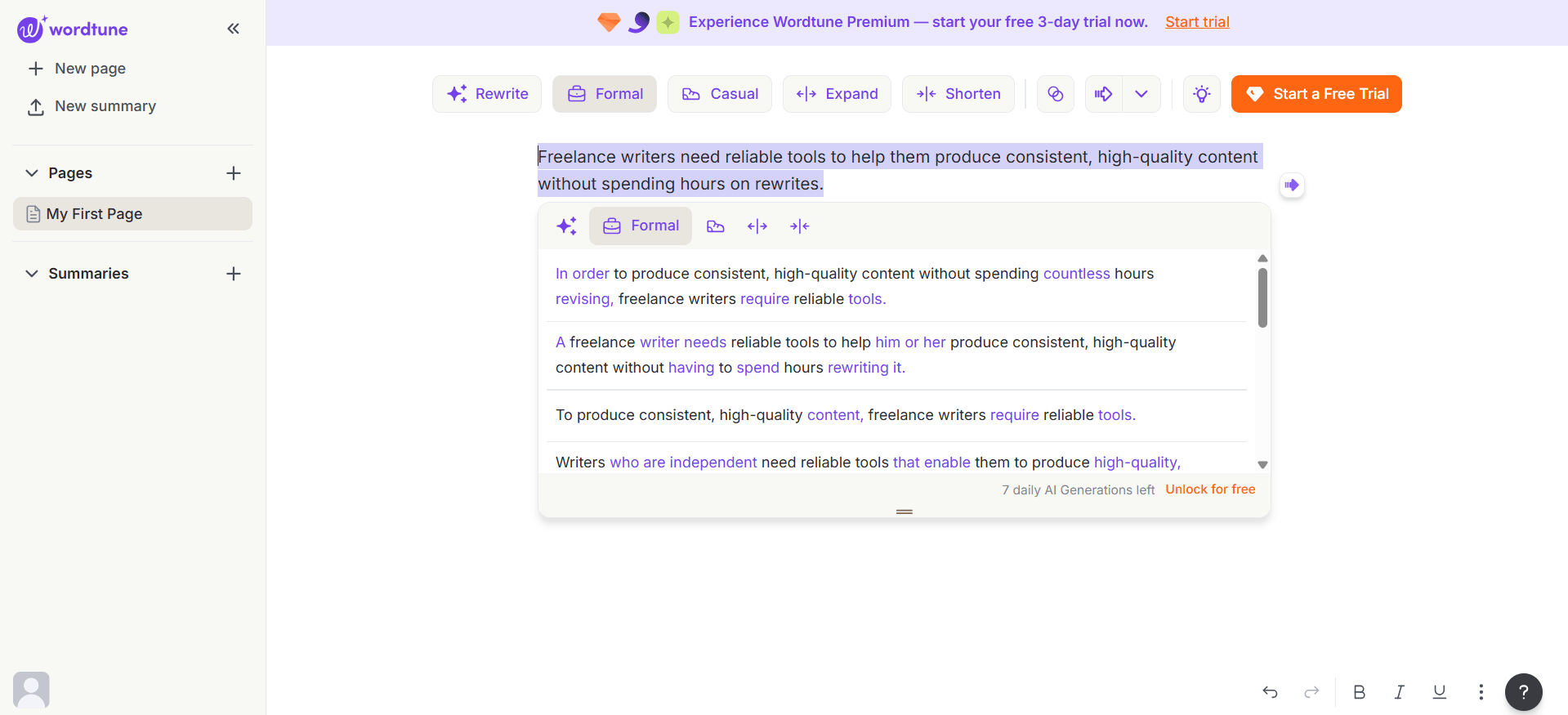Click the floating purple arrow icon beside text
This screenshot has width=1568, height=715.
tap(1291, 185)
